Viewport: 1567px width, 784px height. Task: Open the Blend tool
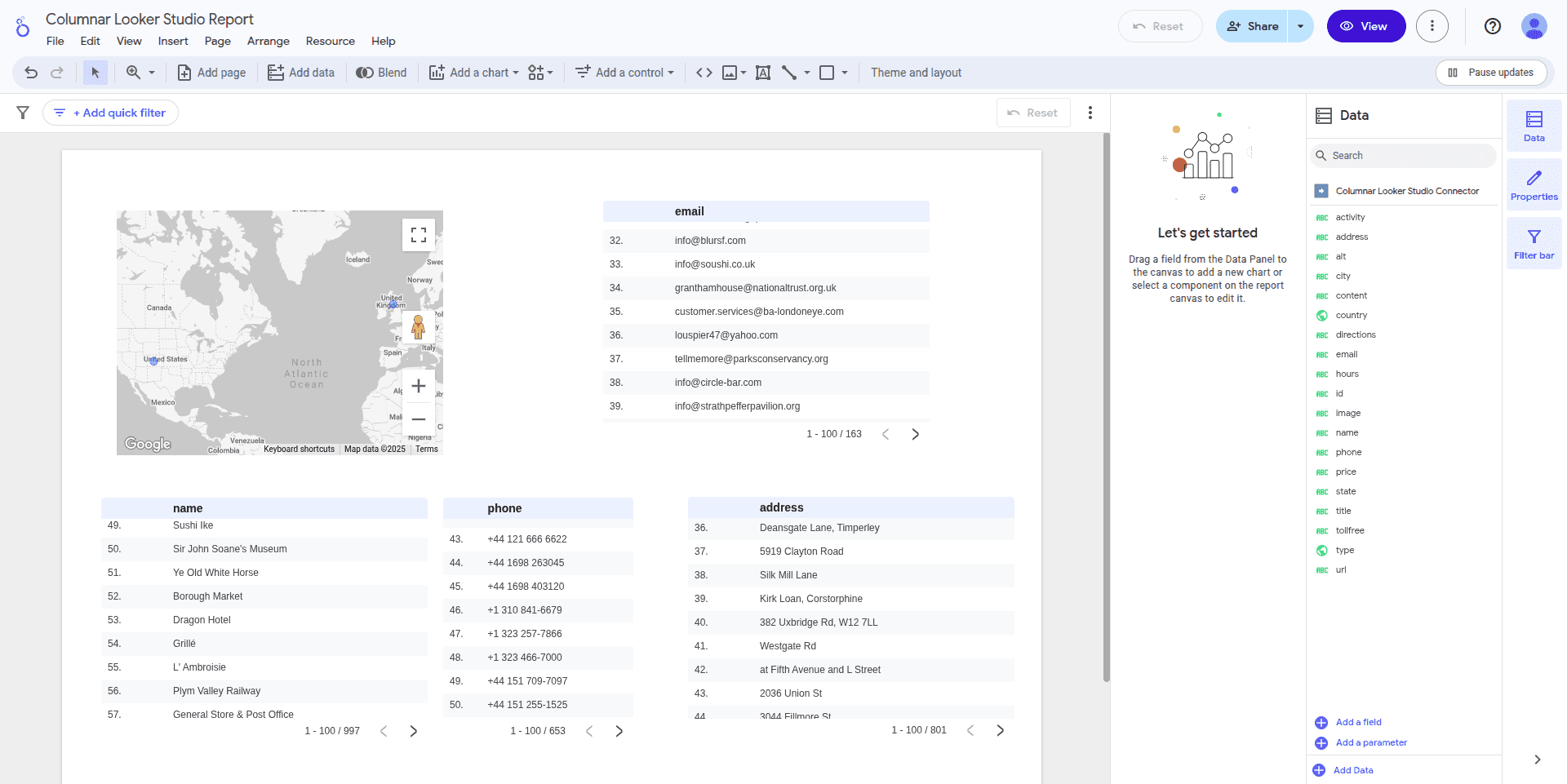380,73
